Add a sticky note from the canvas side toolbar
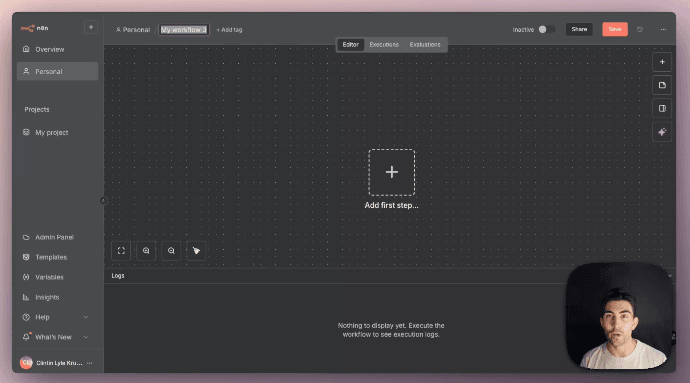 pyautogui.click(x=662, y=85)
